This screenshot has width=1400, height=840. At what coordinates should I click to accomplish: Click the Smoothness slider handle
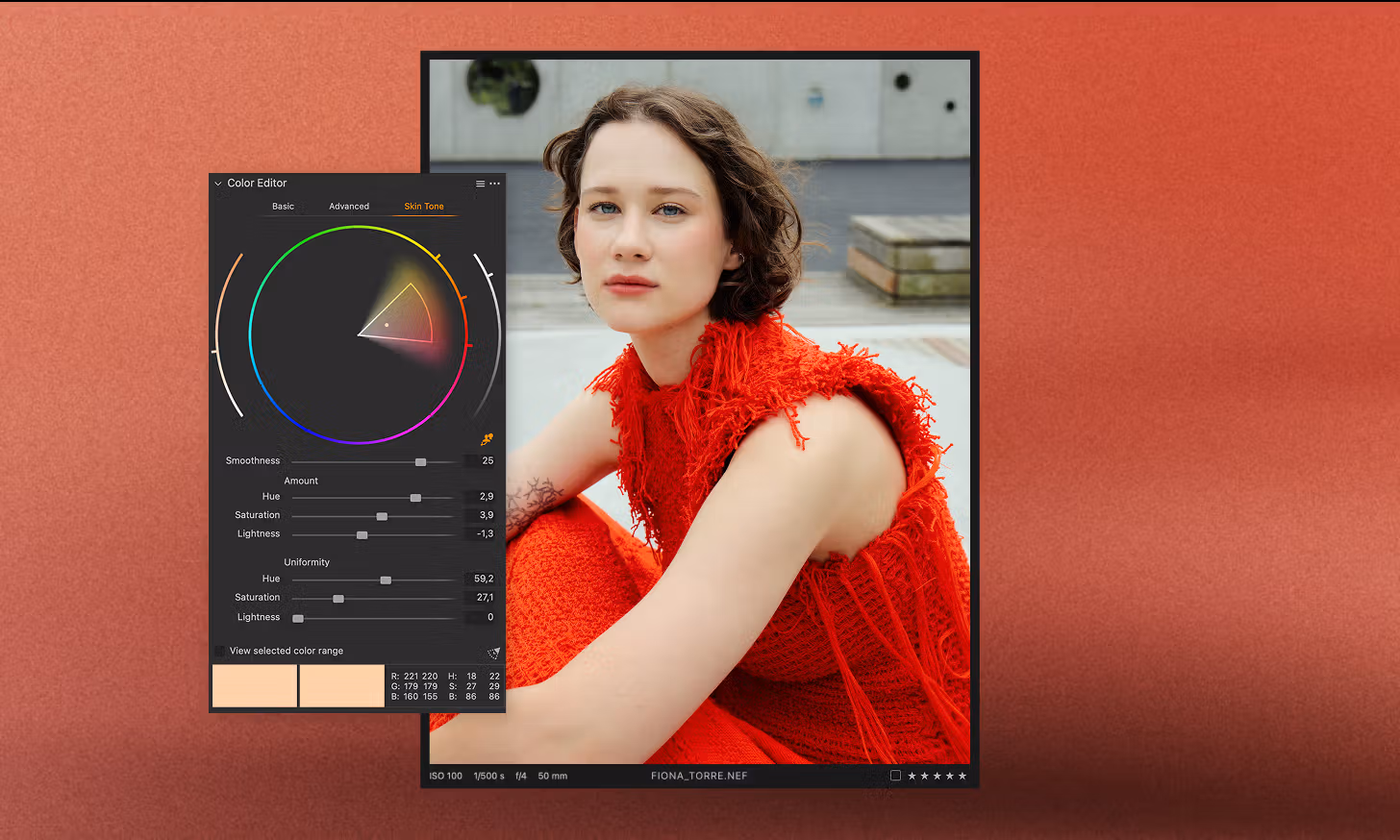click(x=420, y=462)
